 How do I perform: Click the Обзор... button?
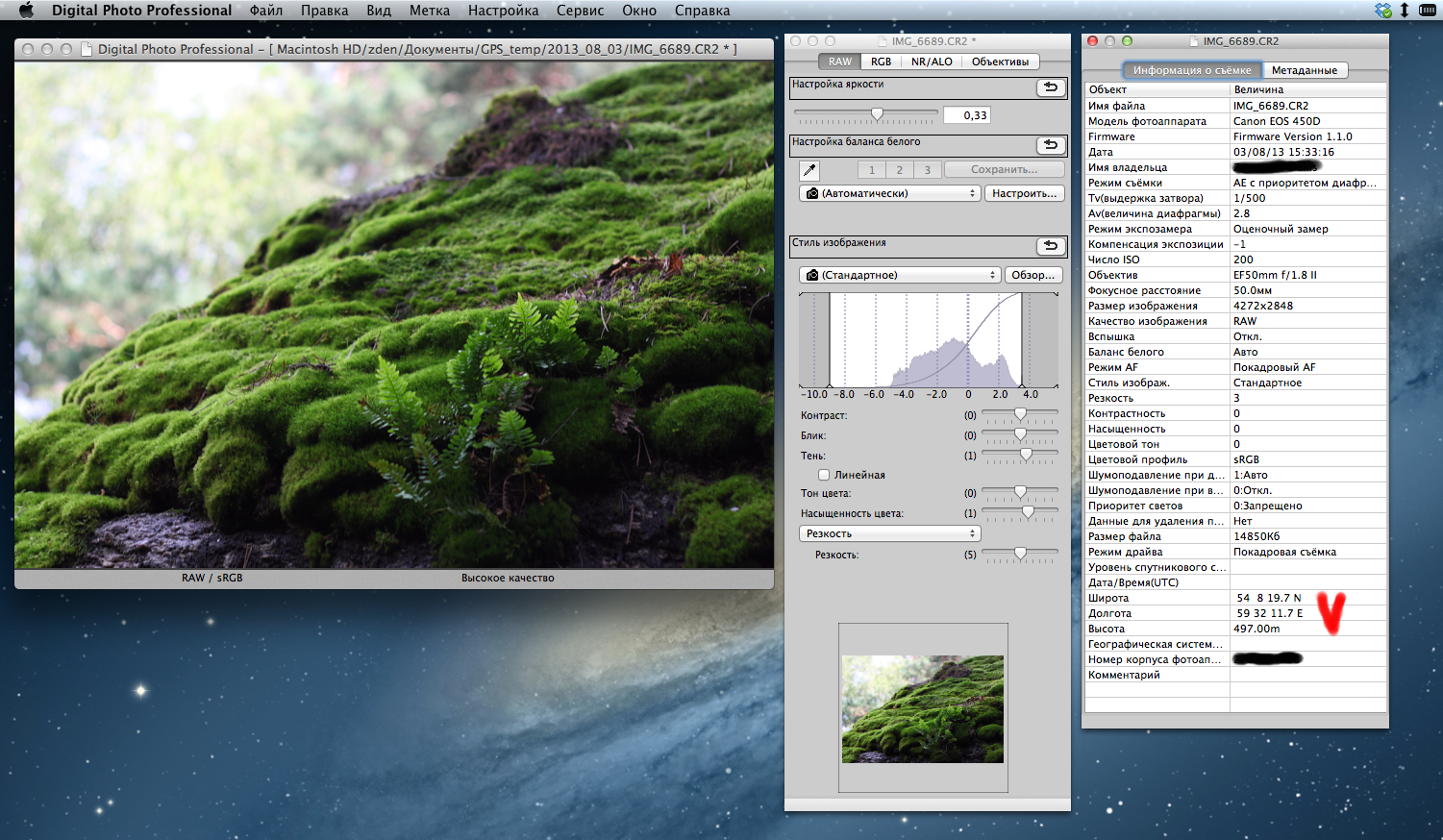click(1033, 275)
